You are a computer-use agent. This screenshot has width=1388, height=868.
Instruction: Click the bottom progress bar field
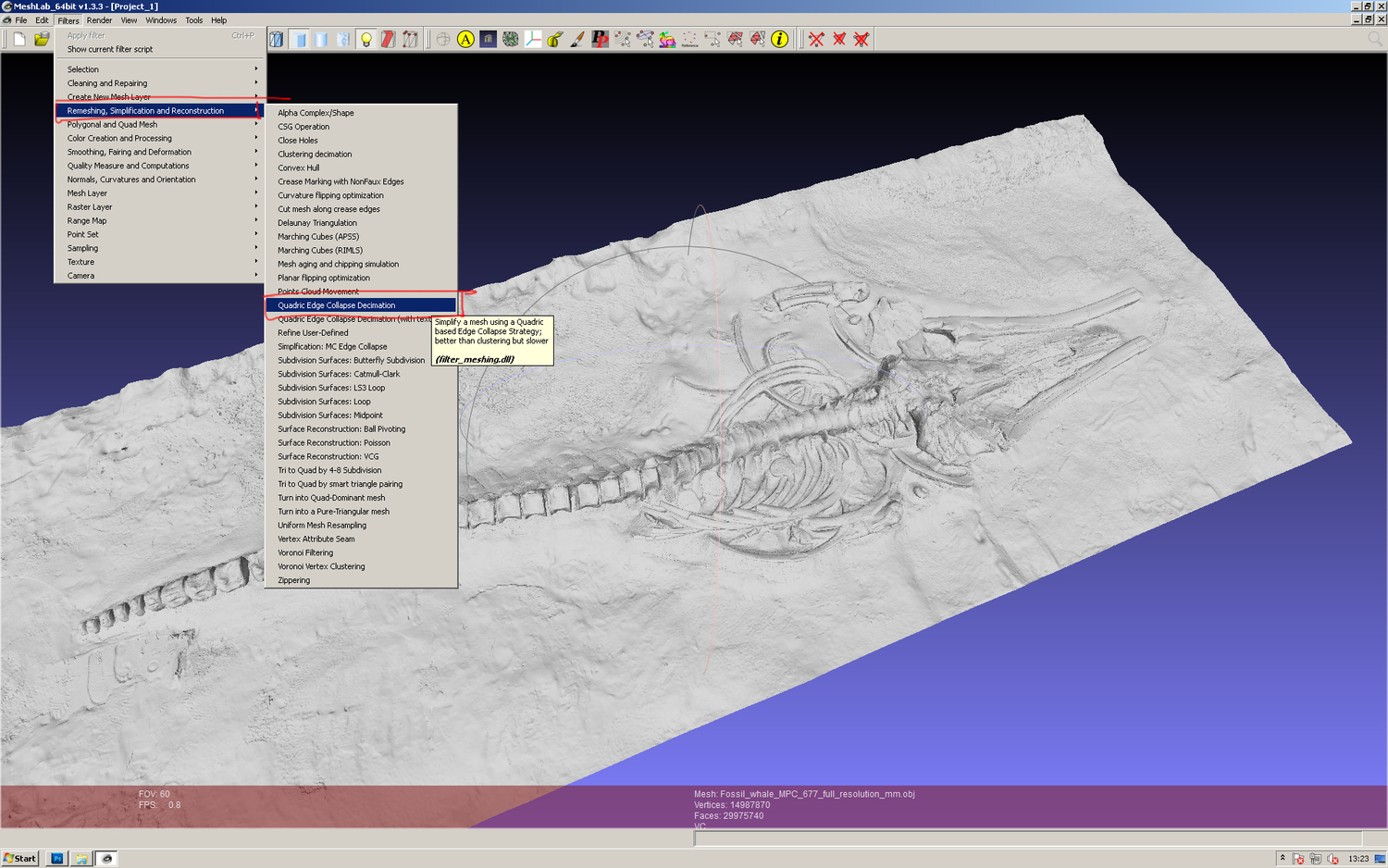pyautogui.click(x=1027, y=838)
